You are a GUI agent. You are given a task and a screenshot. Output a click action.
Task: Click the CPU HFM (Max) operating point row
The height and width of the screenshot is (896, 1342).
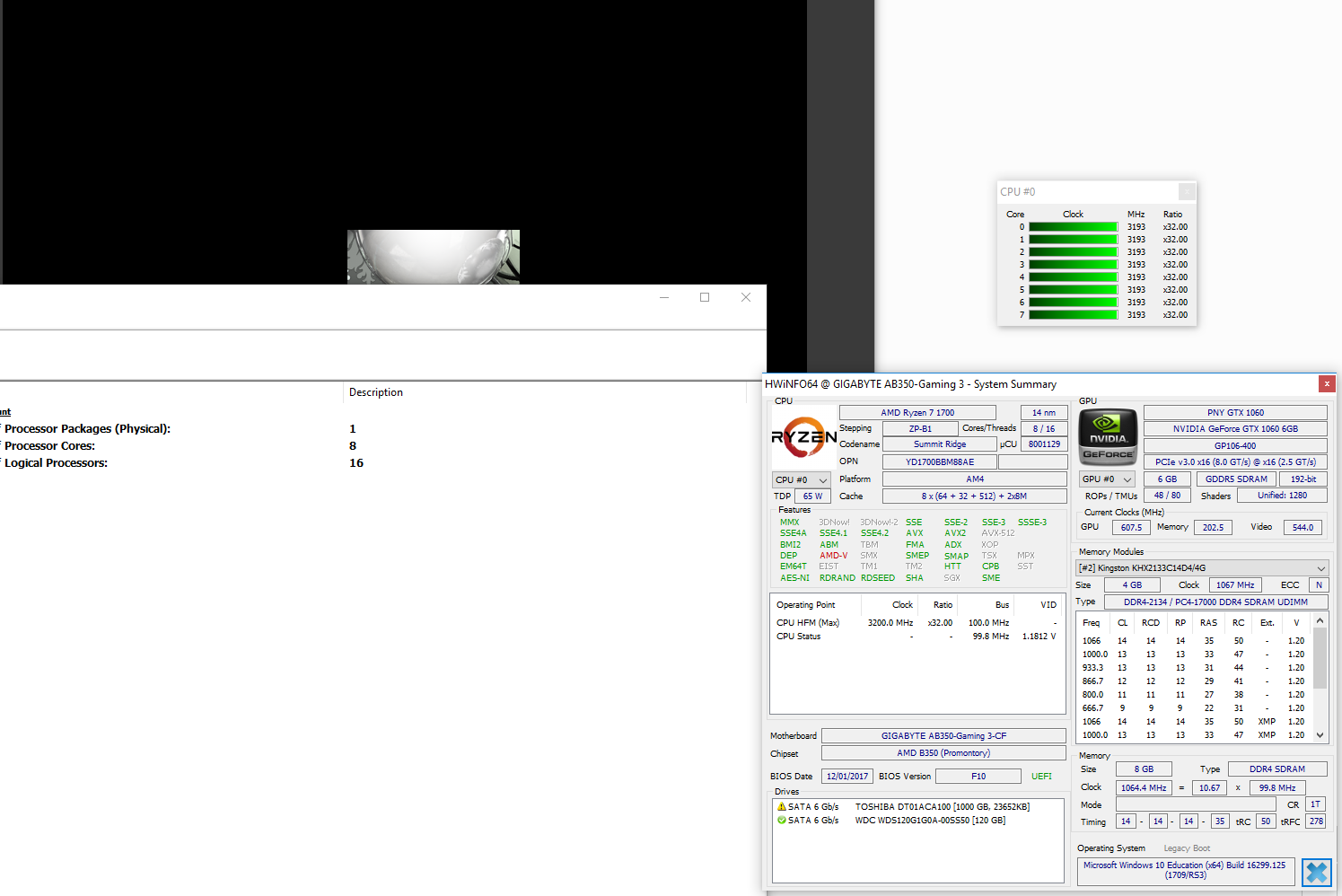917,623
